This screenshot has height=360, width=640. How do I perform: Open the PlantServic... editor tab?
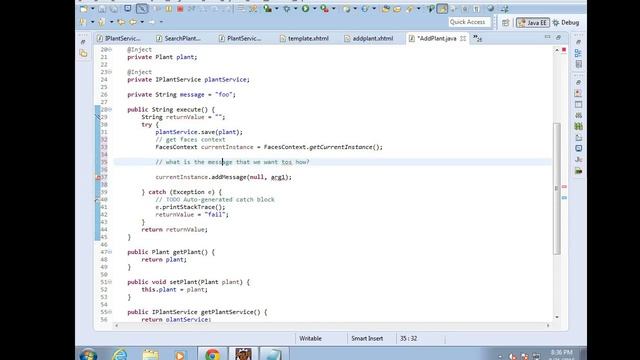(x=240, y=38)
